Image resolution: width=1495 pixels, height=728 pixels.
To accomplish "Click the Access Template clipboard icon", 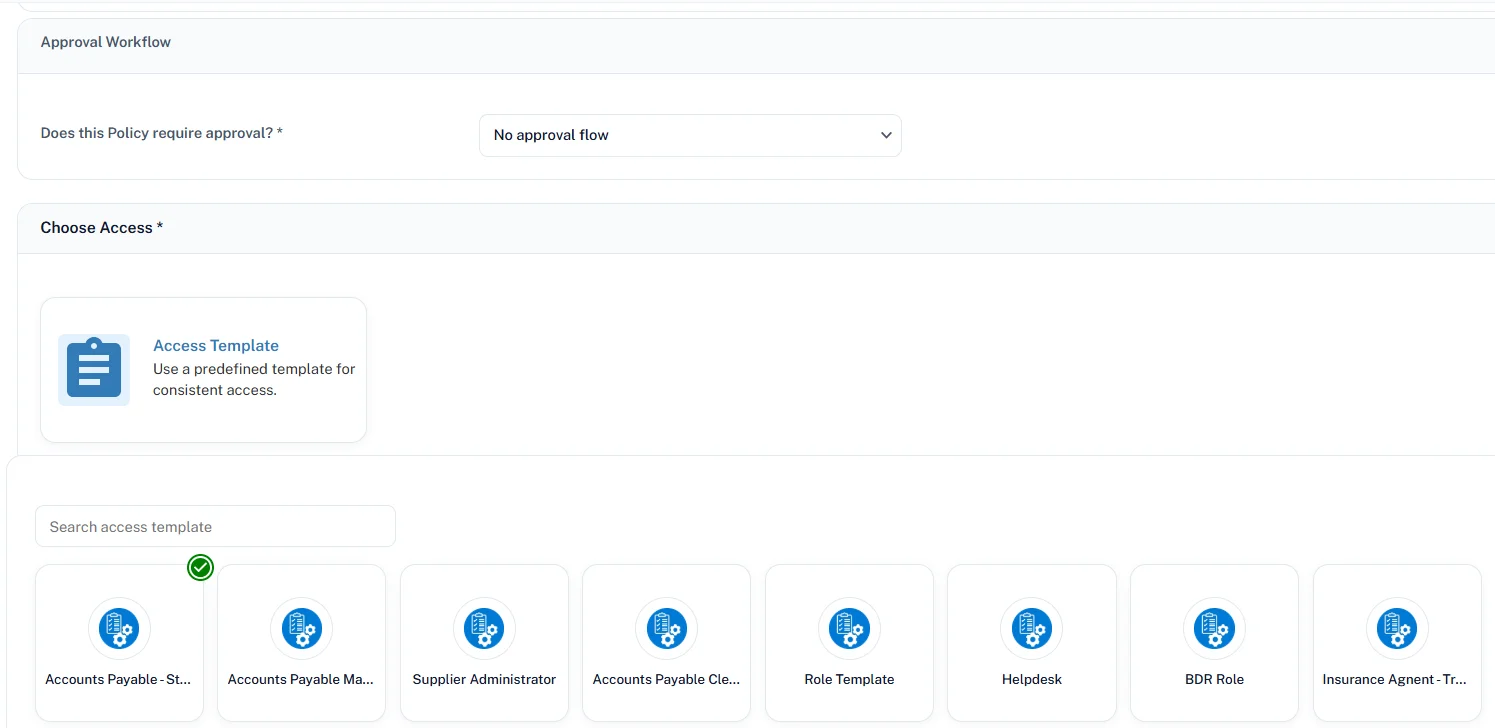I will [94, 370].
